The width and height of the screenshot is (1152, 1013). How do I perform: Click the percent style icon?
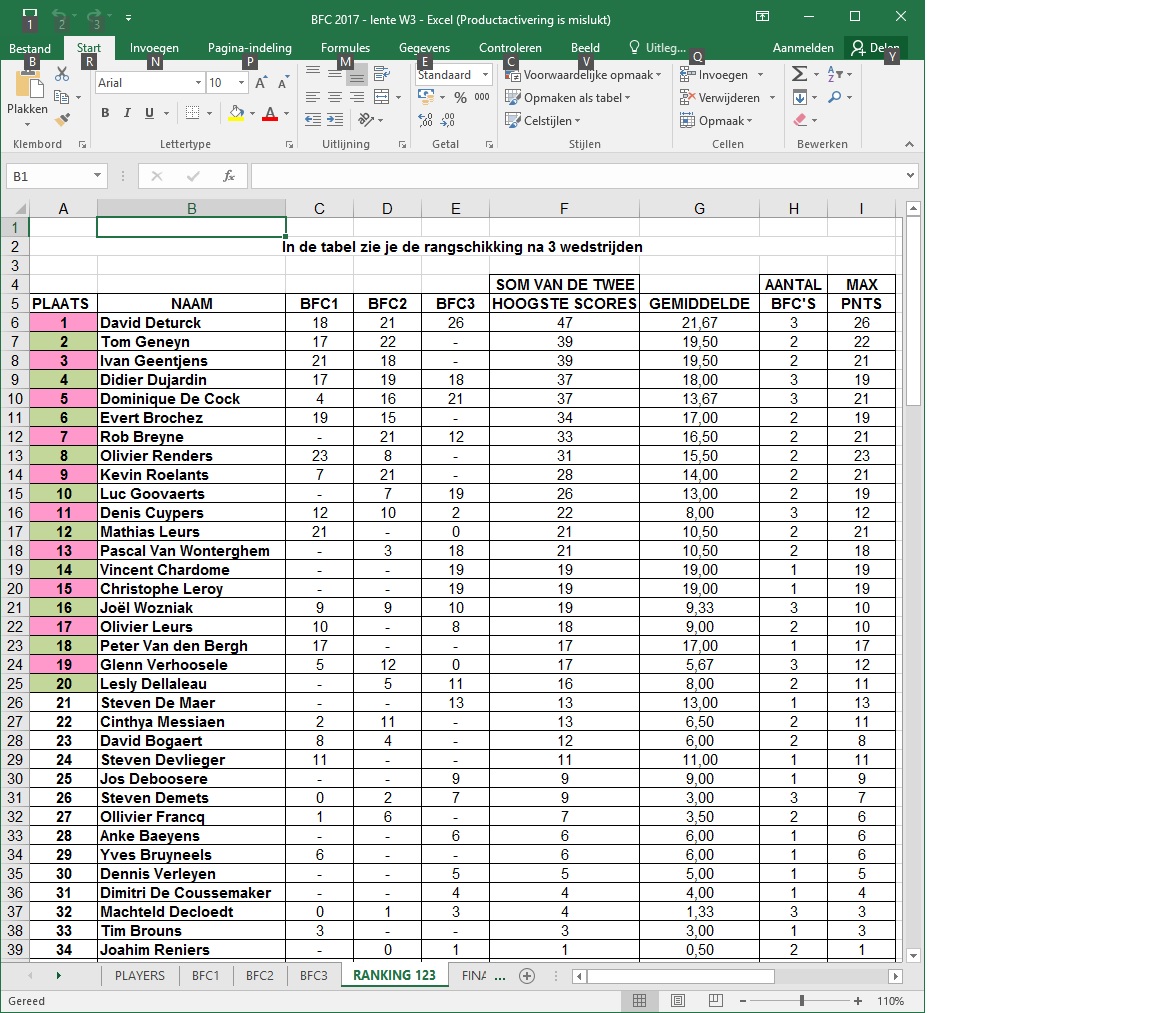click(460, 97)
